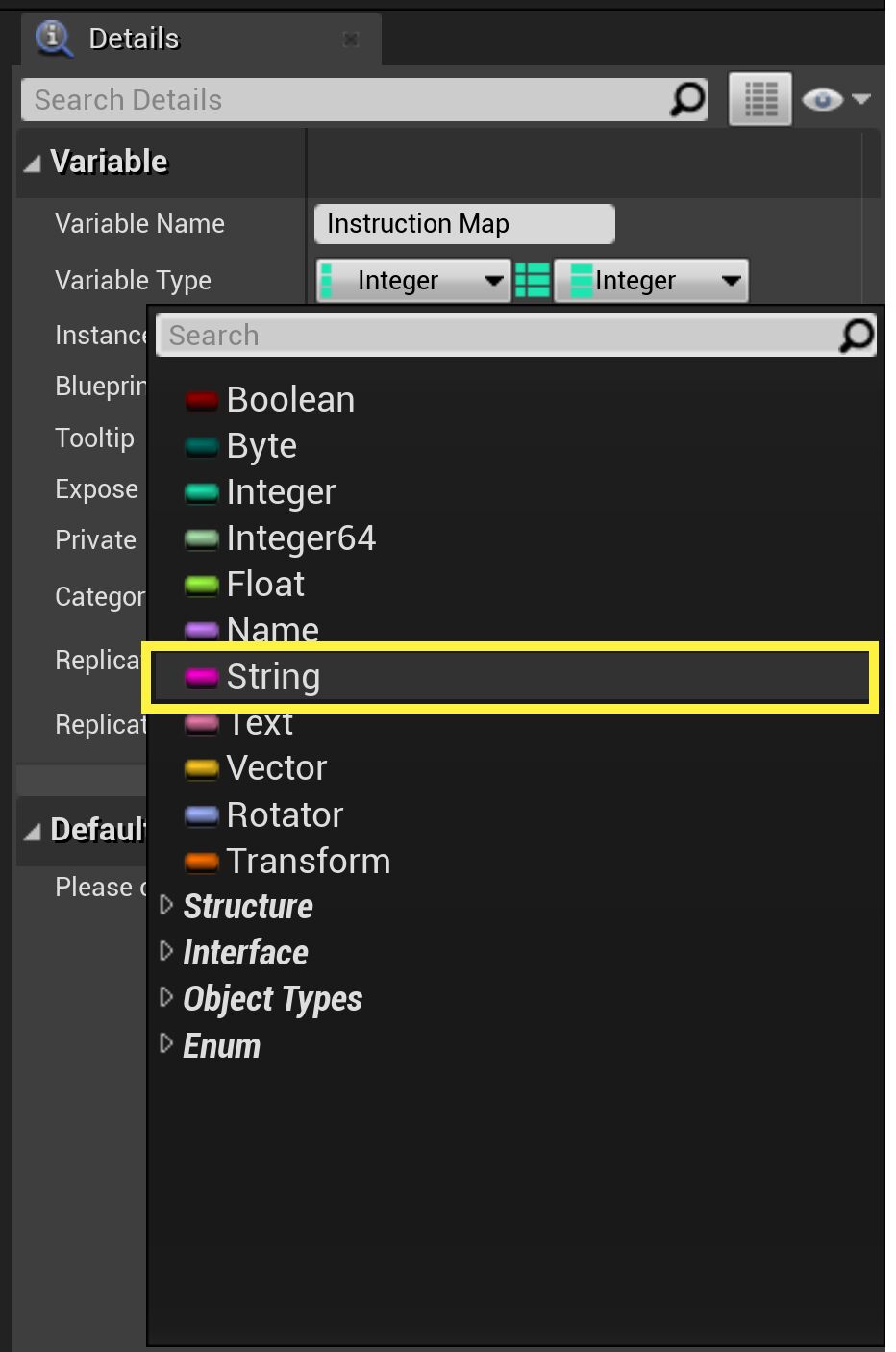The image size is (896, 1352).
Task: Click the Instruction Map variable name field
Action: (463, 223)
